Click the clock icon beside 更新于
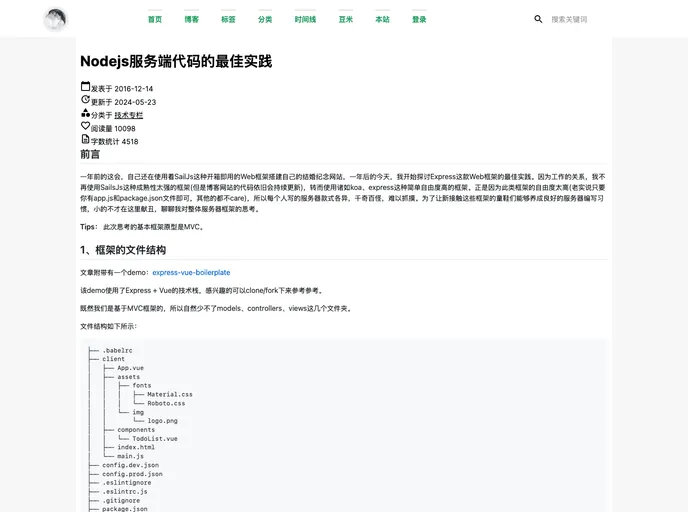 [x=85, y=100]
